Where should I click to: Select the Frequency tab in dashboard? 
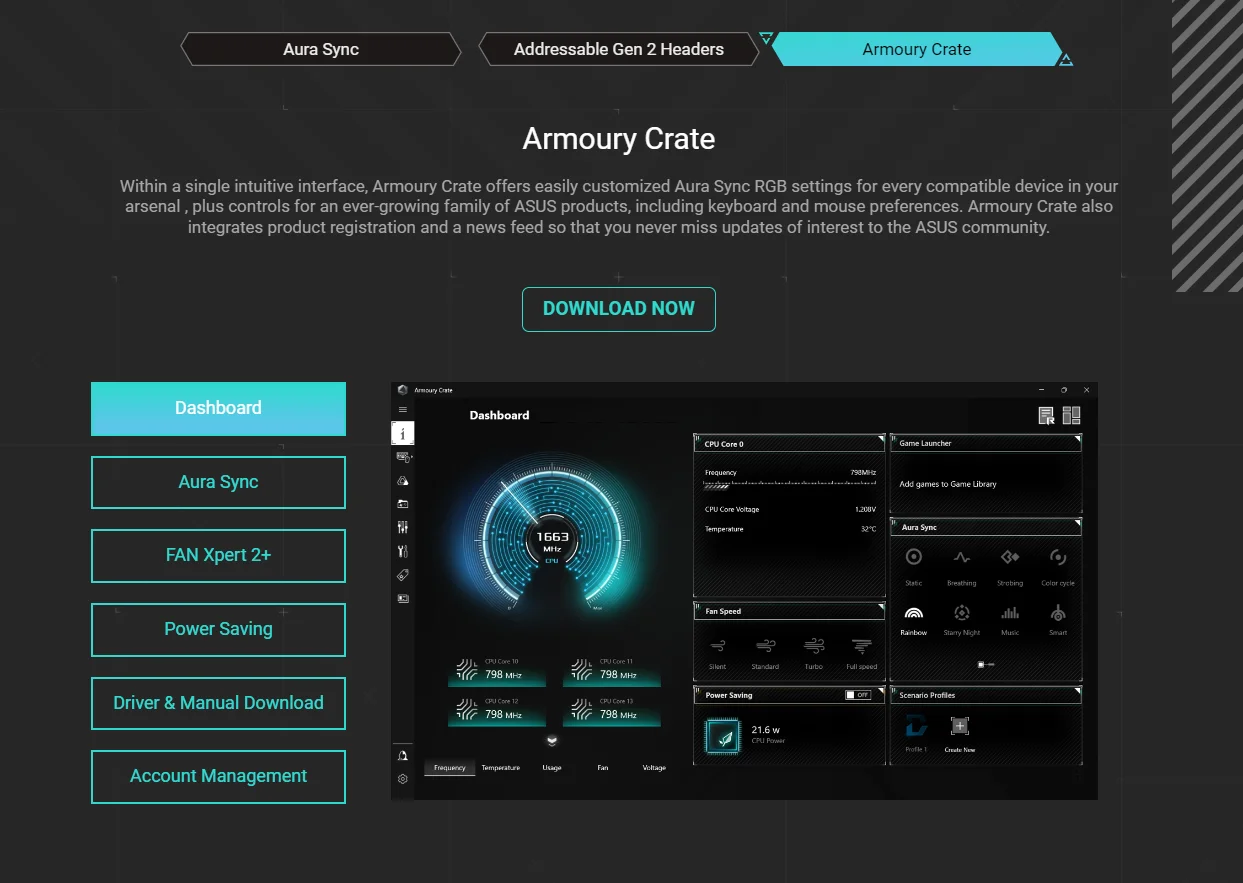(450, 768)
